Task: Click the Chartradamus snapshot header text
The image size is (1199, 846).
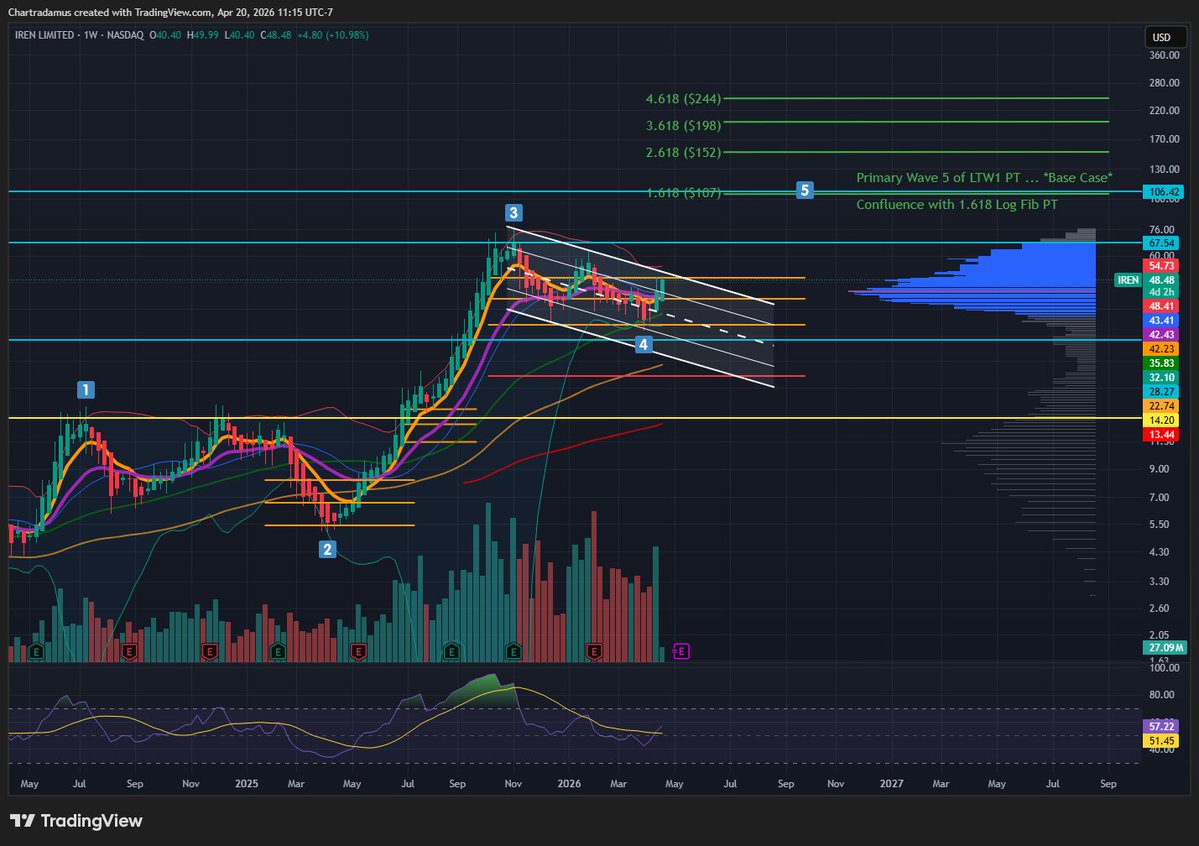Action: click(170, 12)
